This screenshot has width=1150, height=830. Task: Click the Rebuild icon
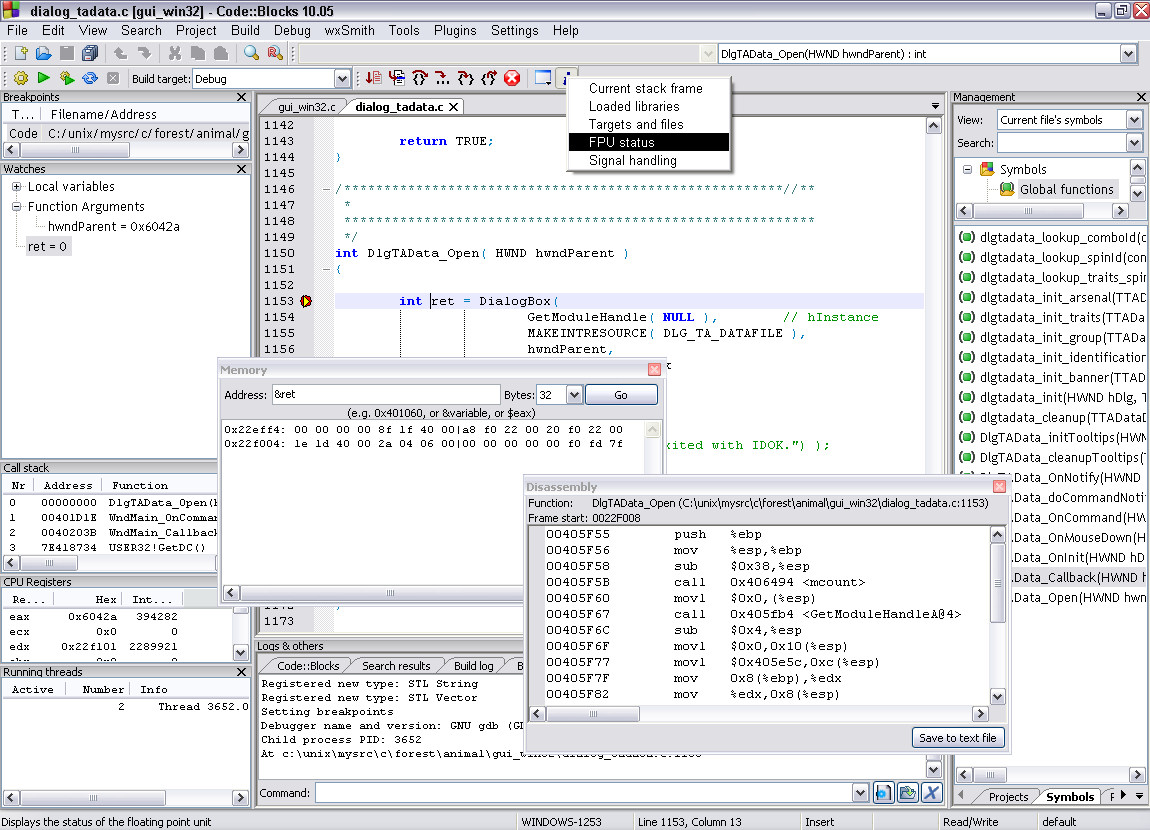tap(89, 78)
